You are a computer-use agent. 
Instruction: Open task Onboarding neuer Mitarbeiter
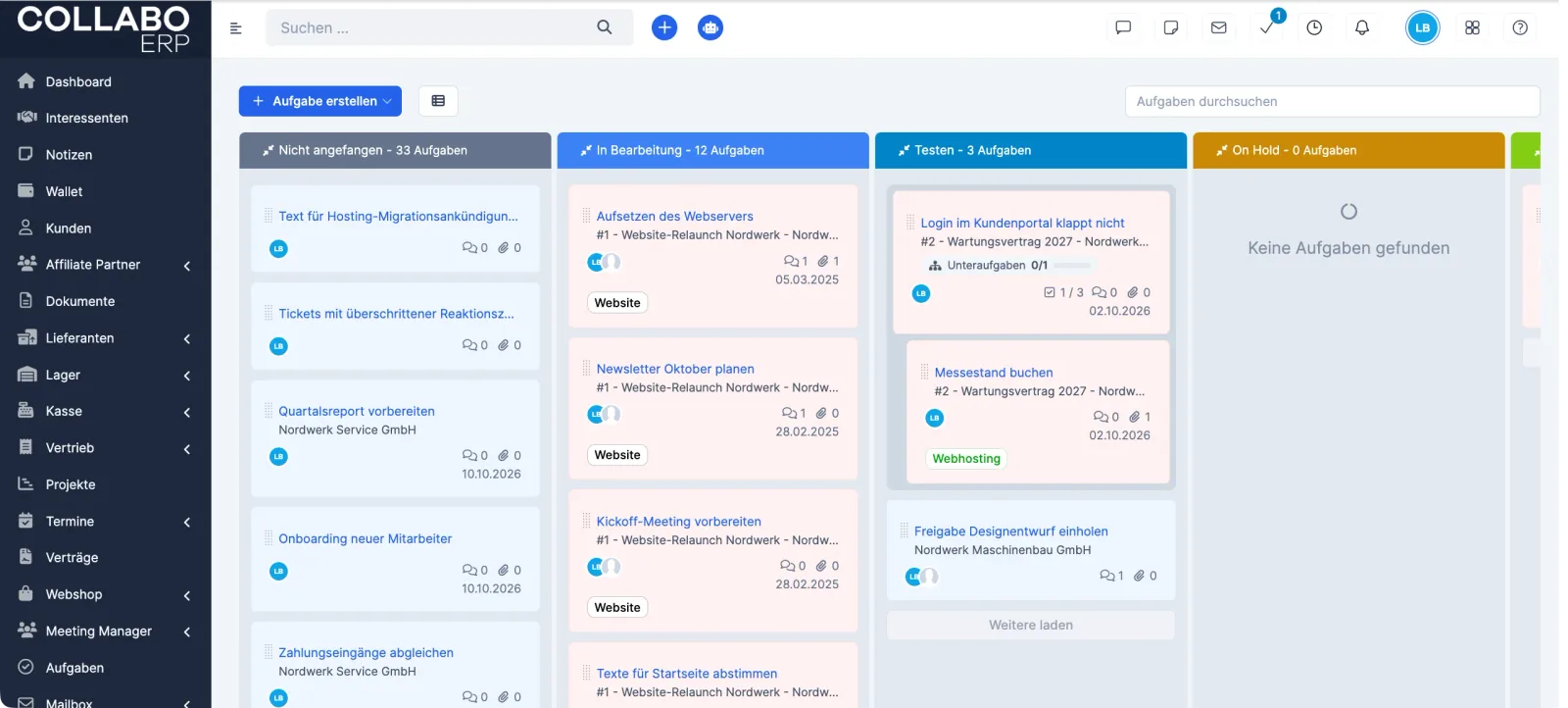365,538
